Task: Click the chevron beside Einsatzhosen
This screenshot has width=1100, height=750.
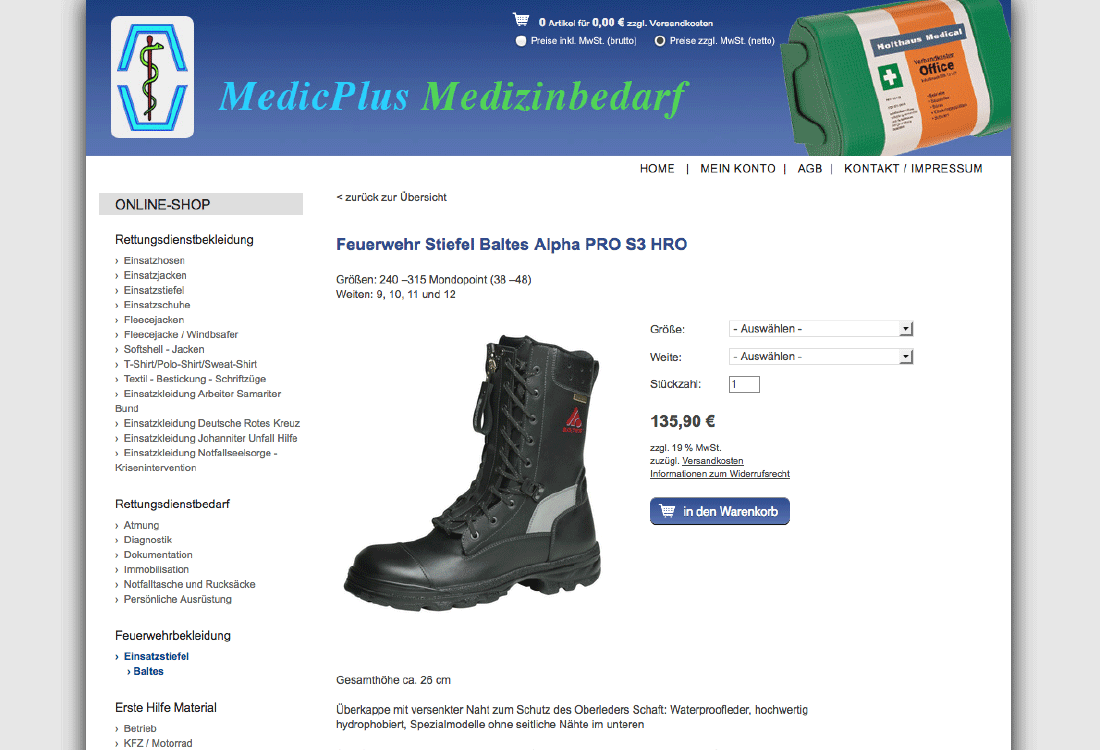Action: click(x=117, y=261)
